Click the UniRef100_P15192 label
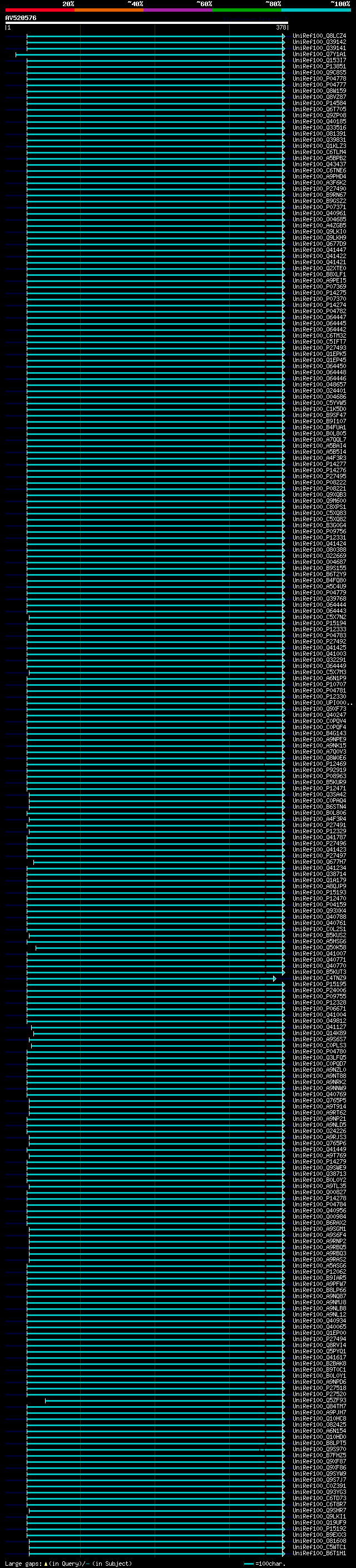The width and height of the screenshot is (356, 1568). (319, 1529)
